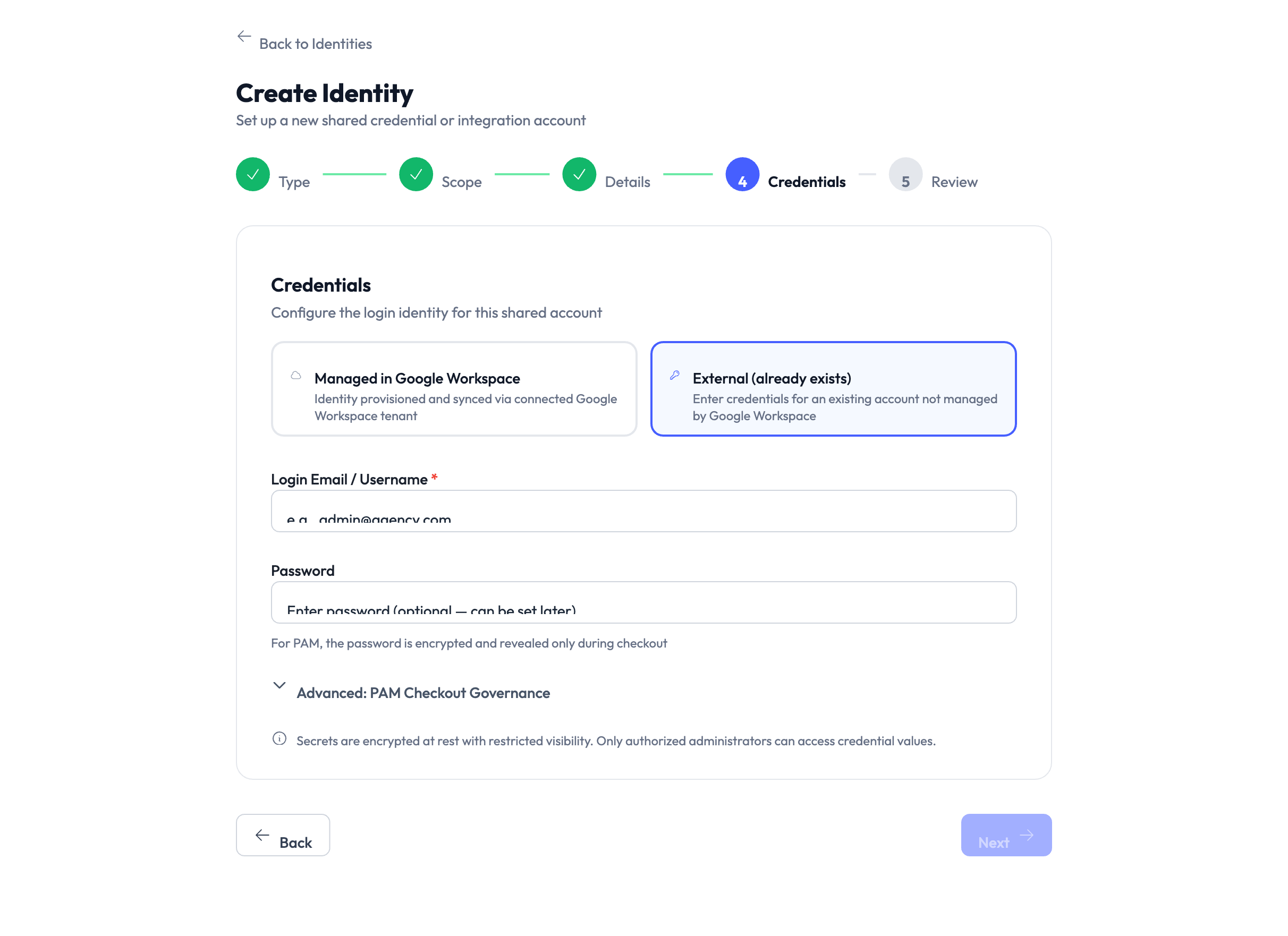Select the External (already exists) option
Viewport: 1288px width, 936px height.
pyautogui.click(x=833, y=389)
